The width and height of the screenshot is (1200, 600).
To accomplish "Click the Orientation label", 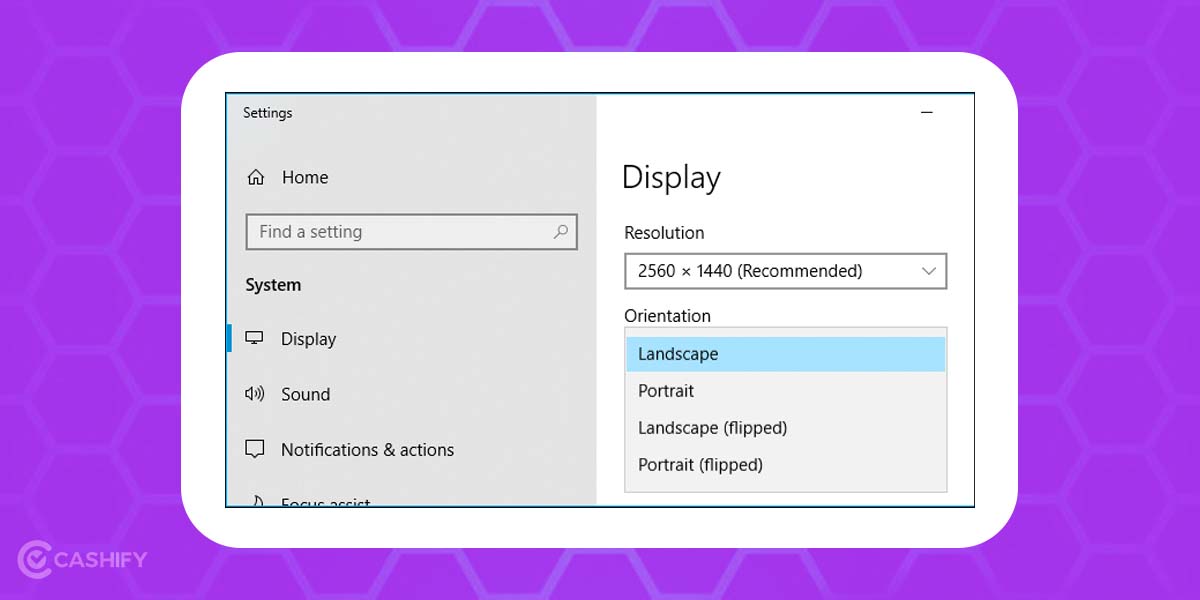I will [x=667, y=316].
